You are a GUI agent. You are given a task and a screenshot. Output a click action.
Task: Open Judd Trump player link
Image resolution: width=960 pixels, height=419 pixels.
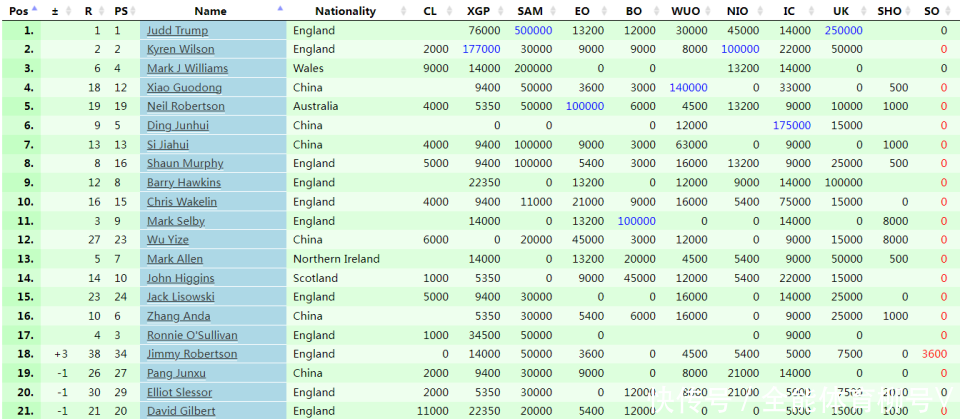pos(177,30)
